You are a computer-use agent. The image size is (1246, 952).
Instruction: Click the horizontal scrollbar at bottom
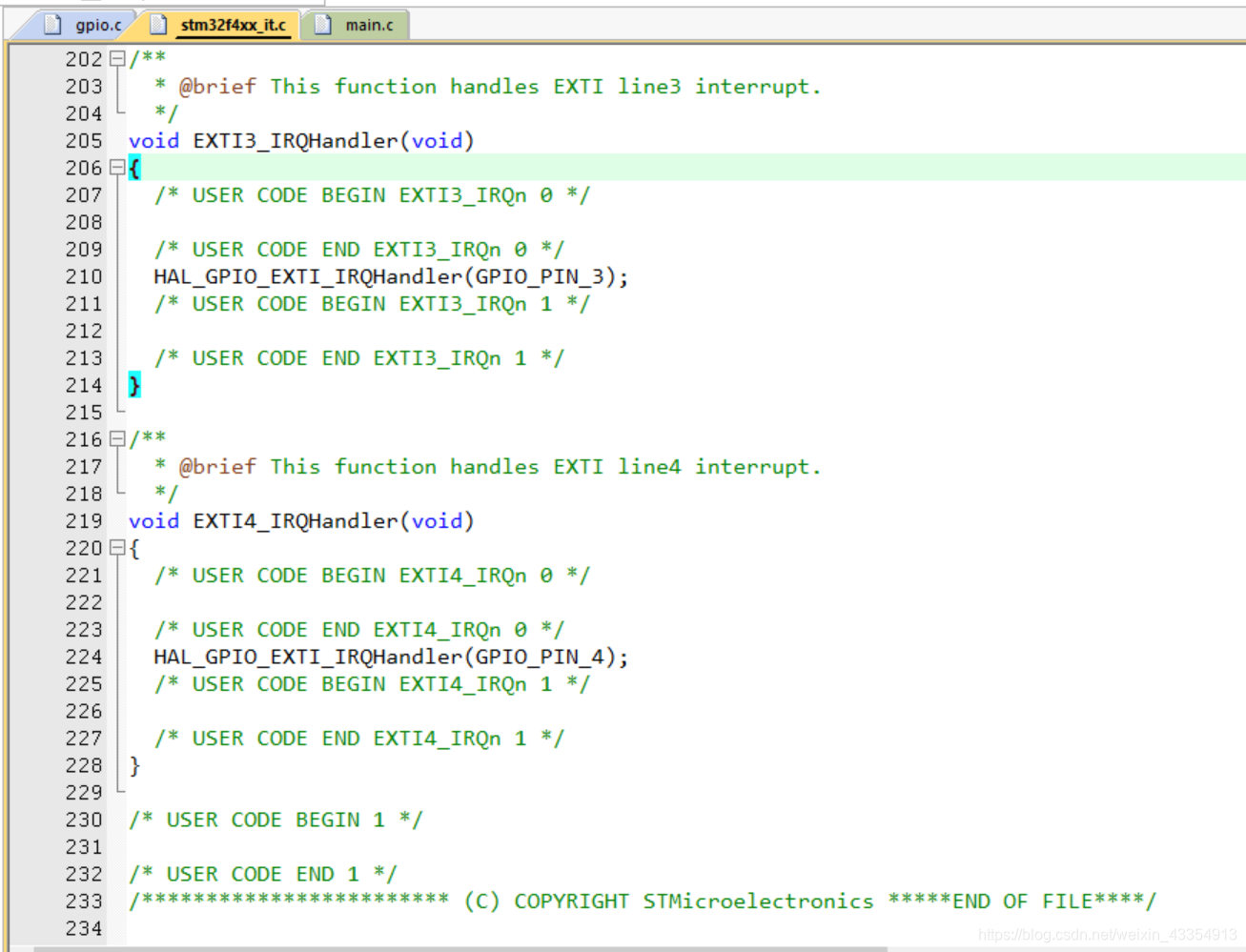point(460,949)
